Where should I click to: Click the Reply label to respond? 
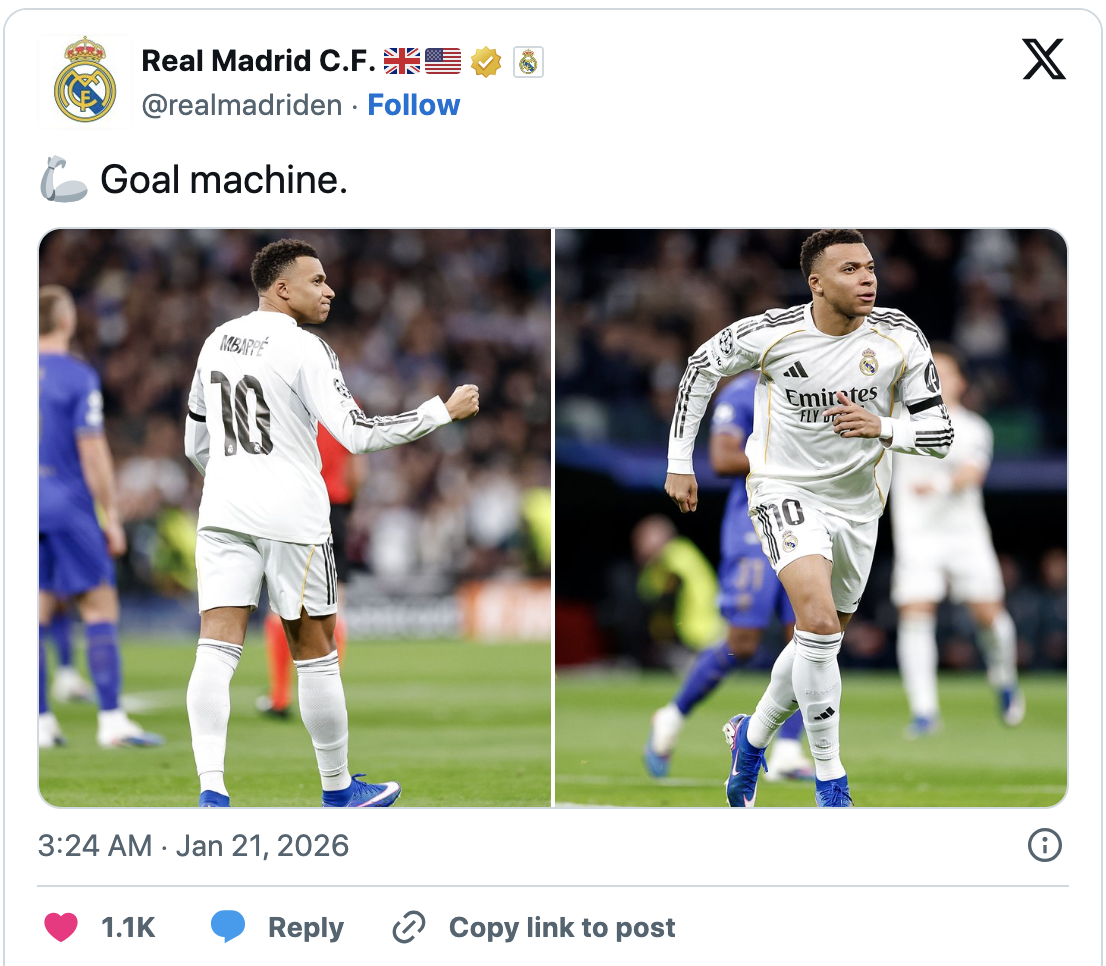tap(305, 927)
